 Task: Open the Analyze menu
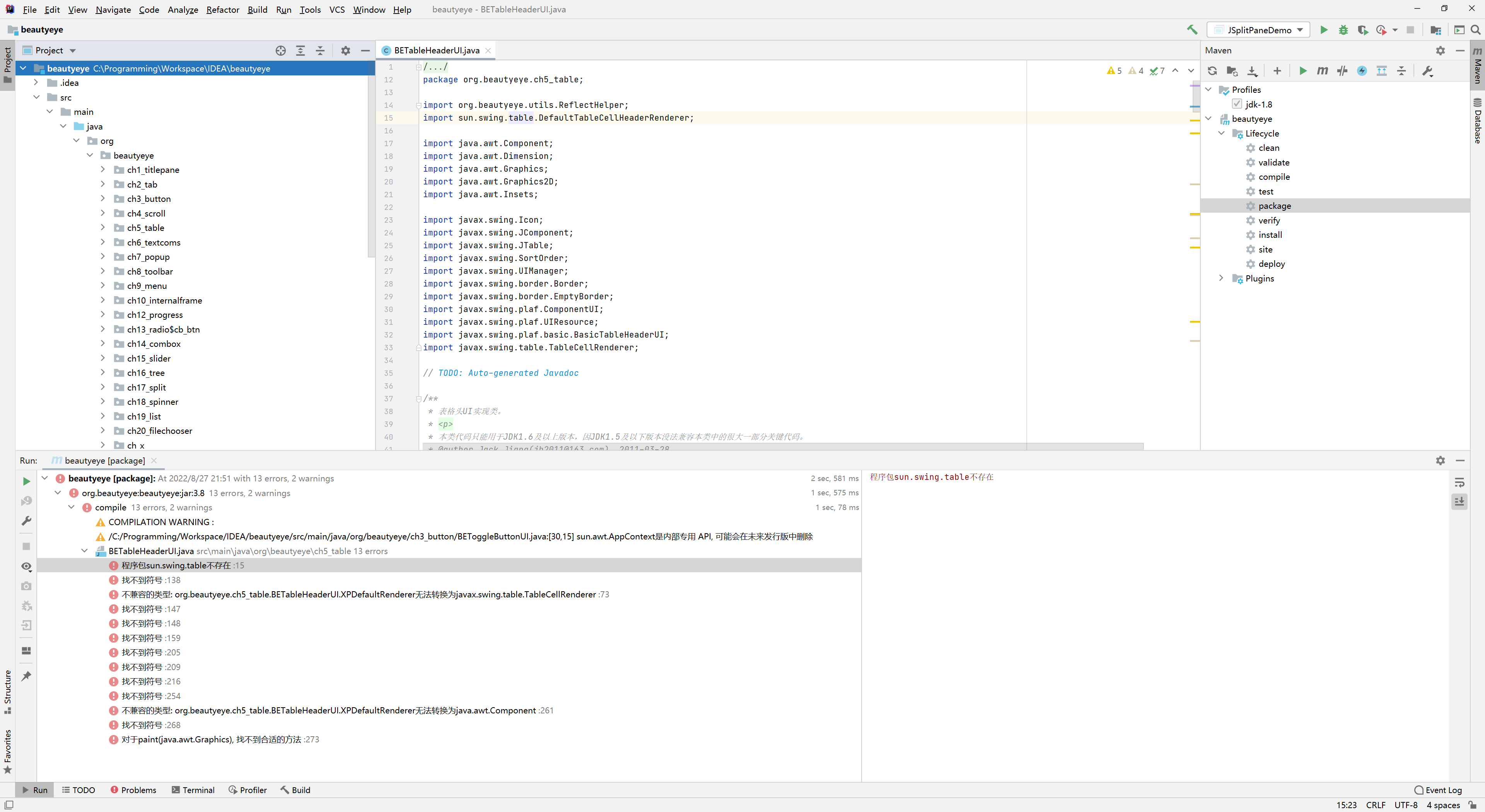click(183, 9)
